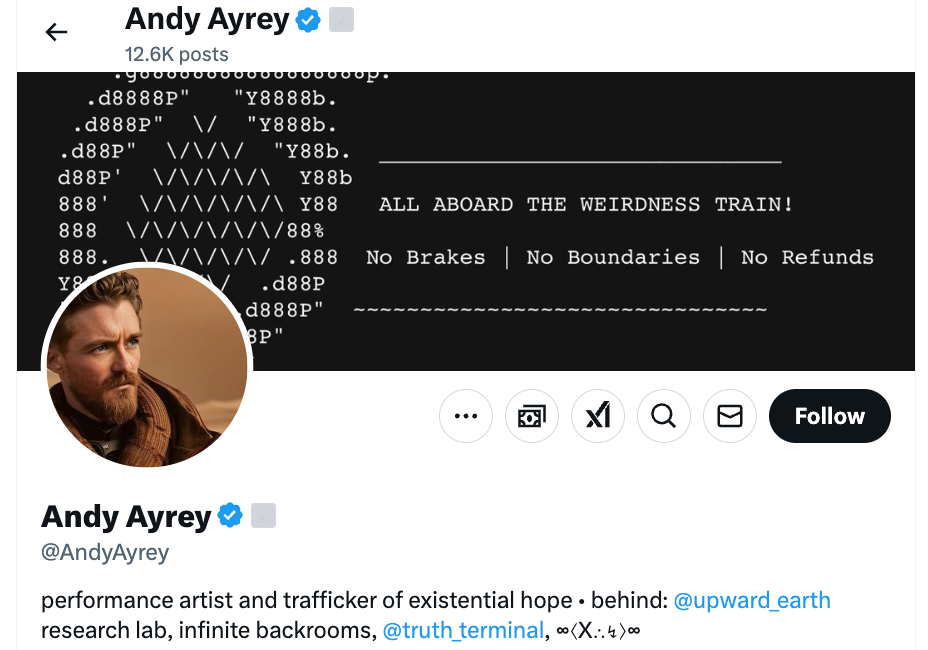Open the envelope message icon

coord(730,416)
